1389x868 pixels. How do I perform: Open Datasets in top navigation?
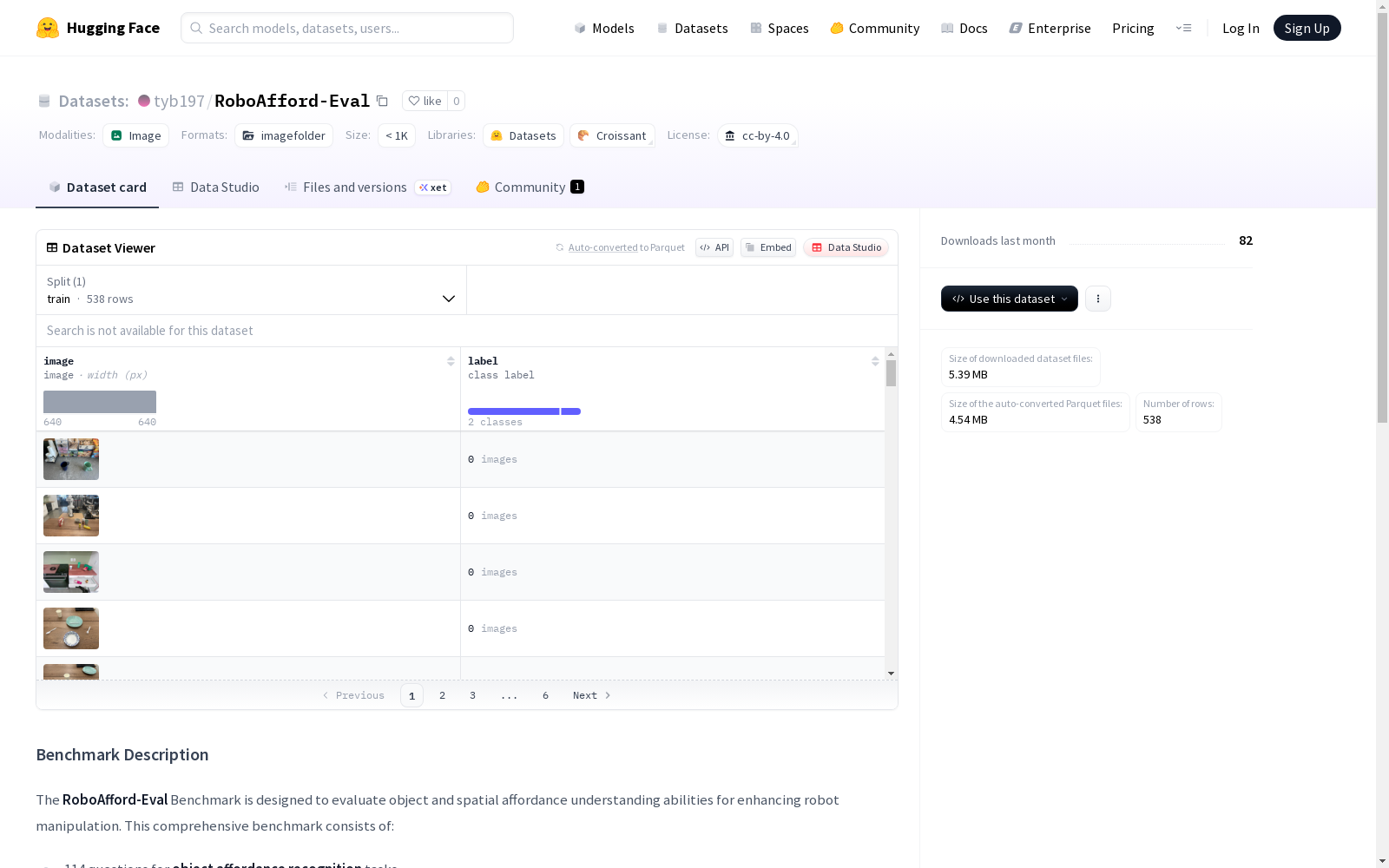click(692, 28)
